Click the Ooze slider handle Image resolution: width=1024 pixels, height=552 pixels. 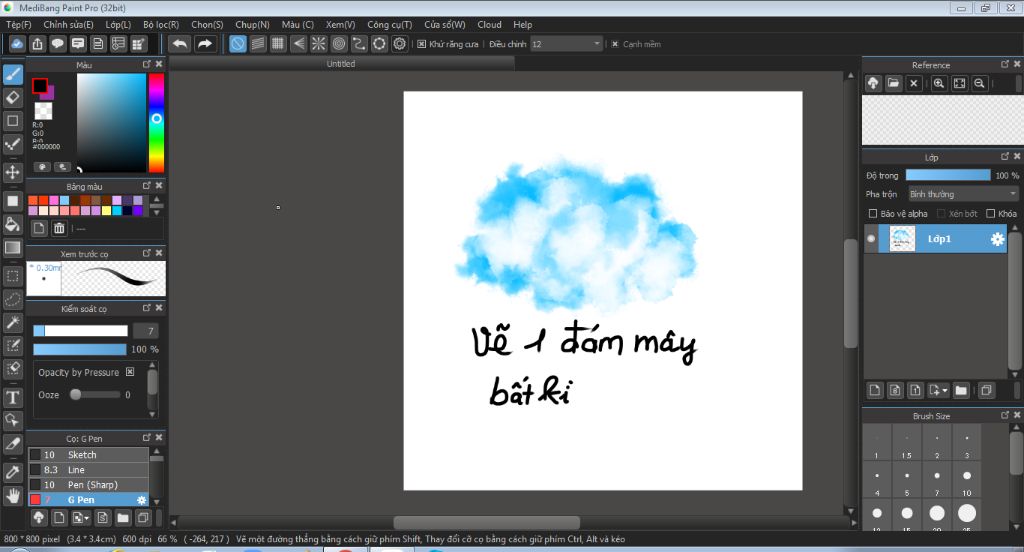75,395
